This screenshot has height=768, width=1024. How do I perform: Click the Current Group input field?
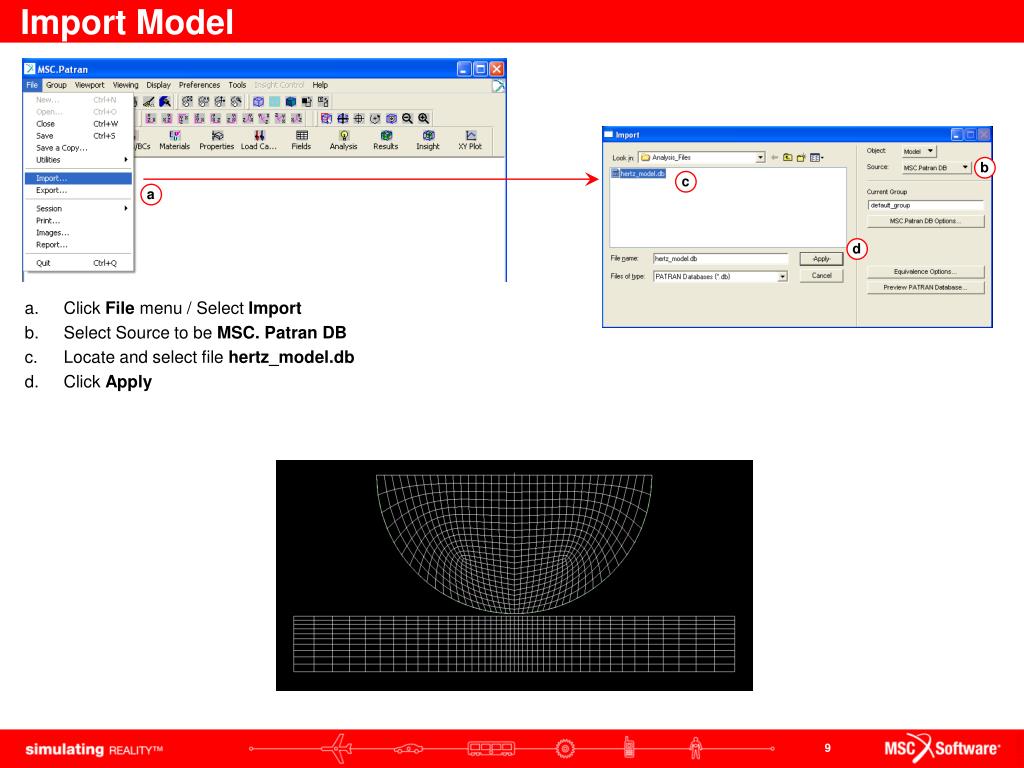point(925,205)
